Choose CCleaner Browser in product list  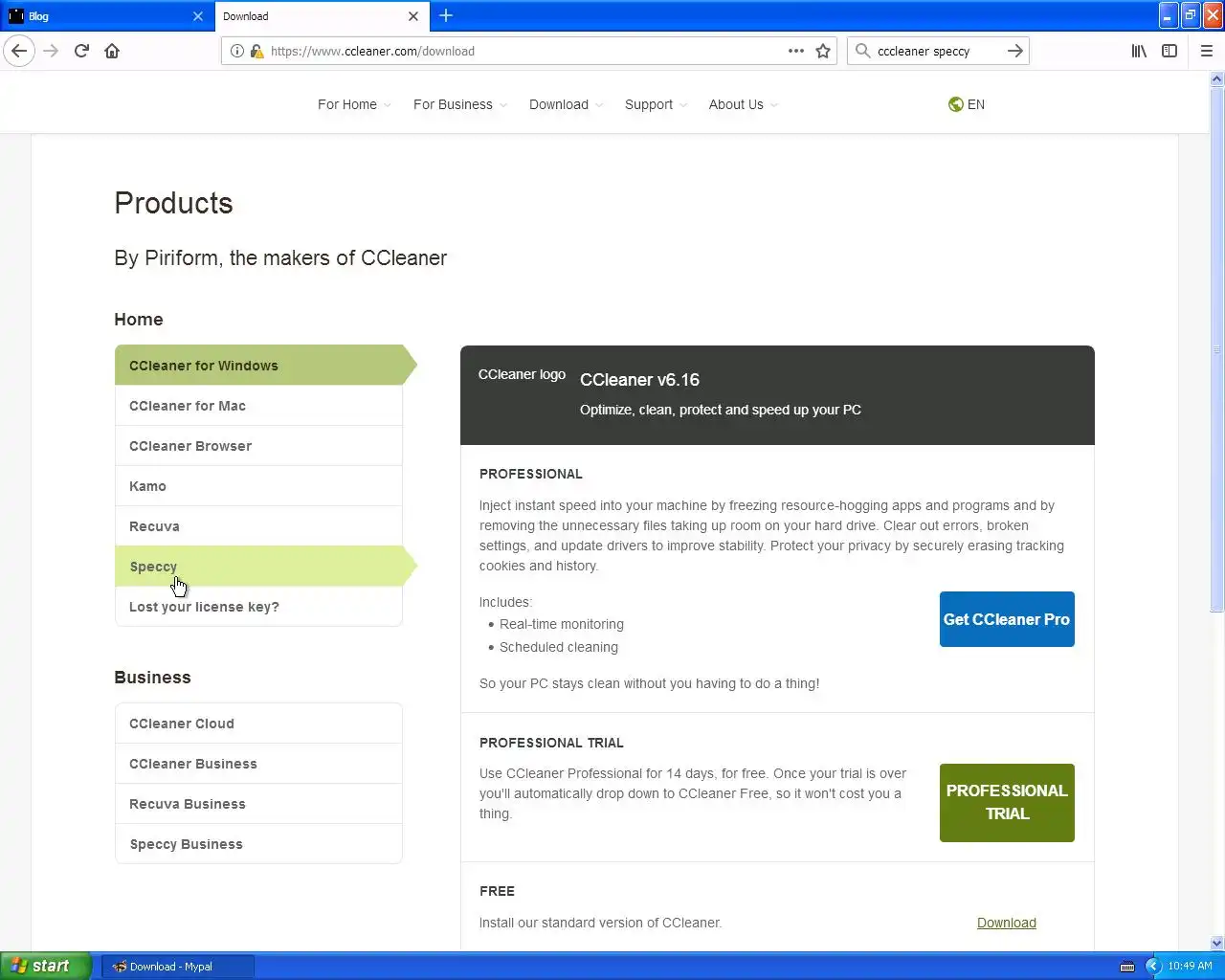click(258, 446)
